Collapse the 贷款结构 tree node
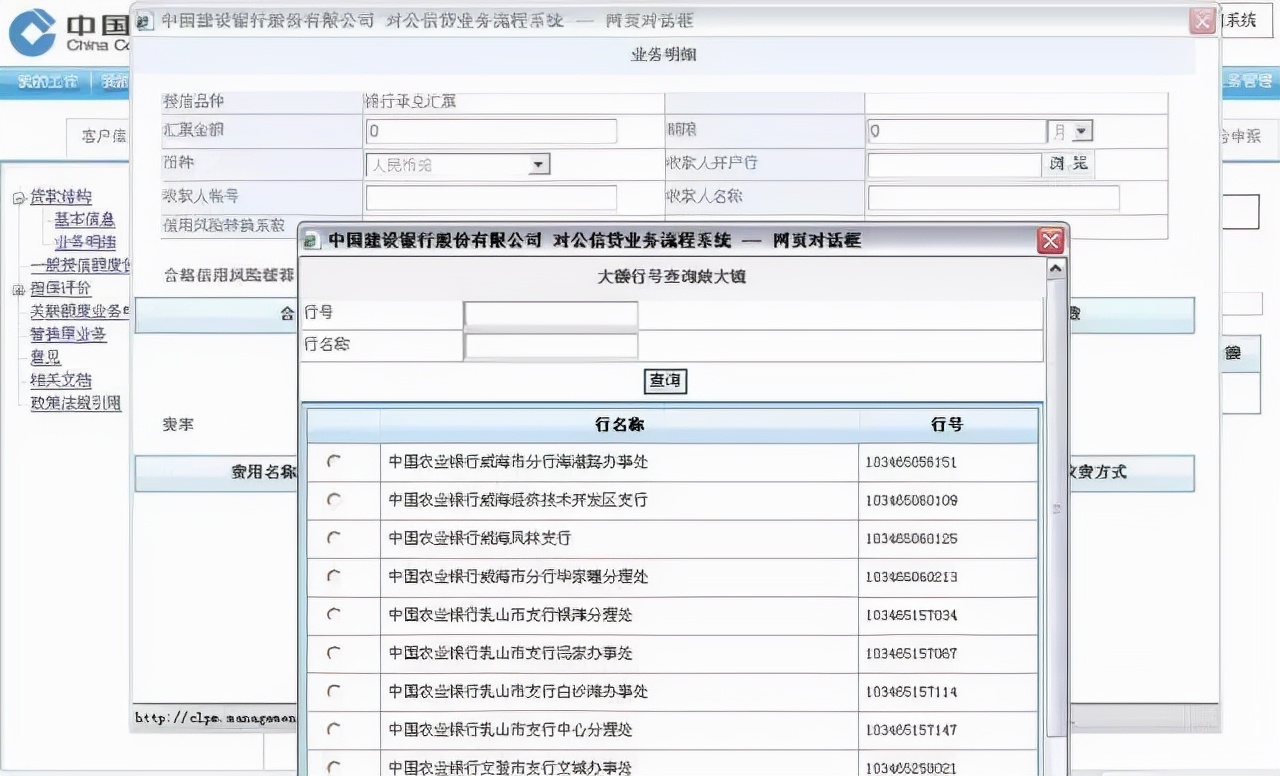Screen dimensions: 1280x776 18,198
